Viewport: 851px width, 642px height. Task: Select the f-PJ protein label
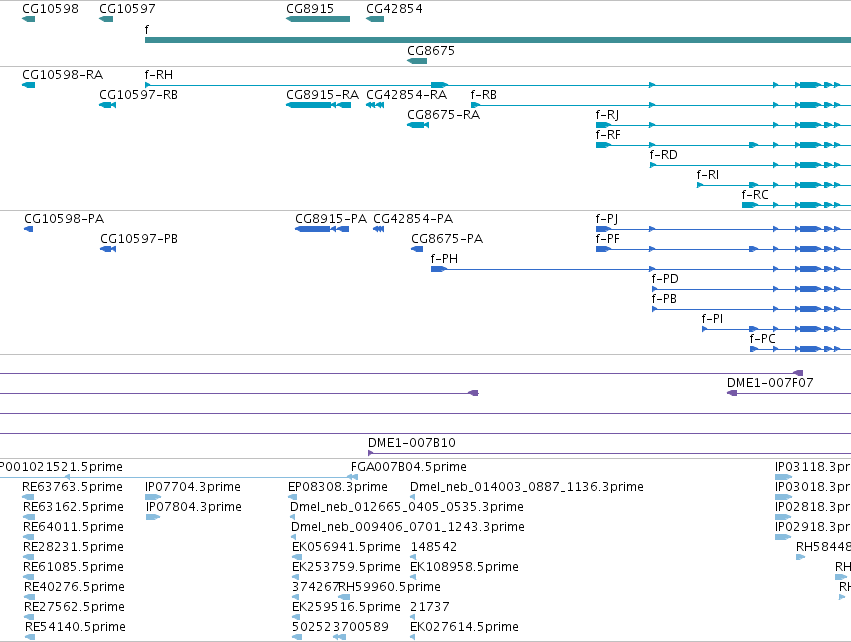click(607, 219)
